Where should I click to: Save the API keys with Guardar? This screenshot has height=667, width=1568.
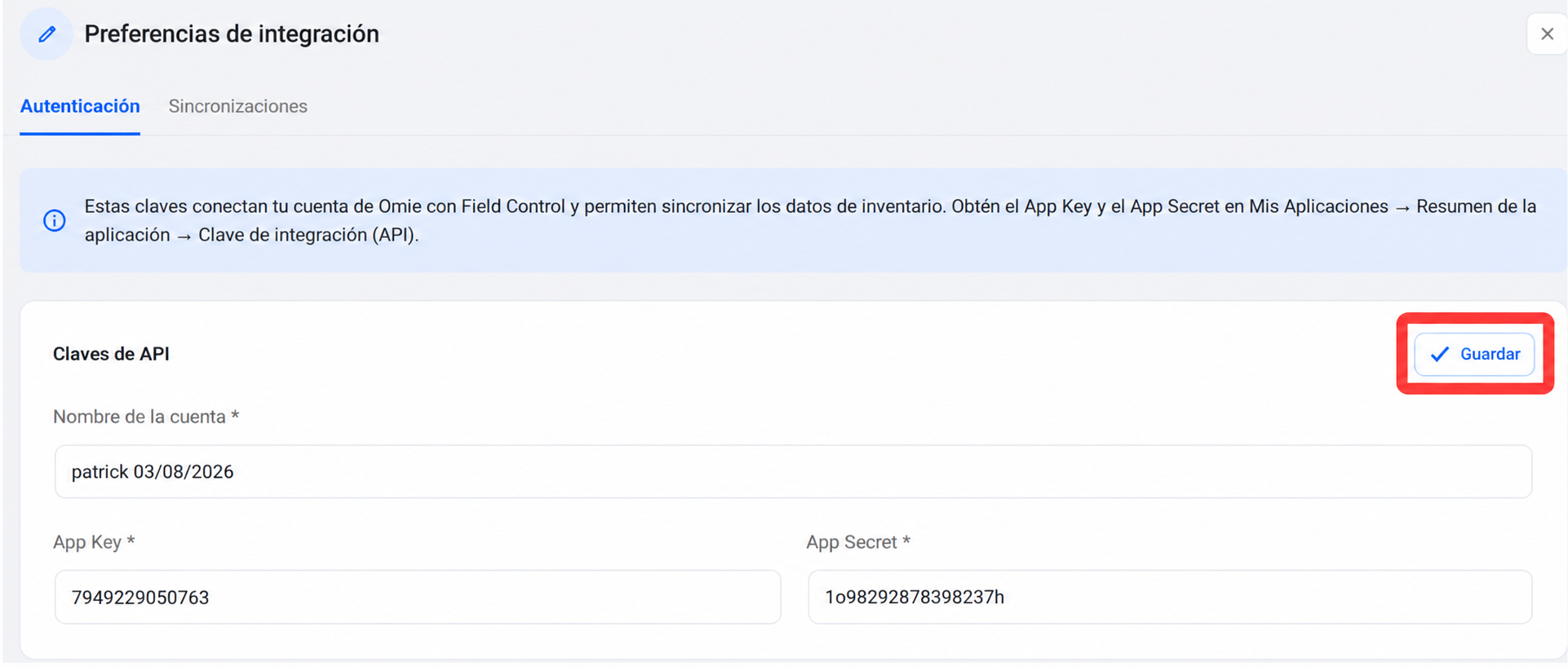pos(1474,354)
